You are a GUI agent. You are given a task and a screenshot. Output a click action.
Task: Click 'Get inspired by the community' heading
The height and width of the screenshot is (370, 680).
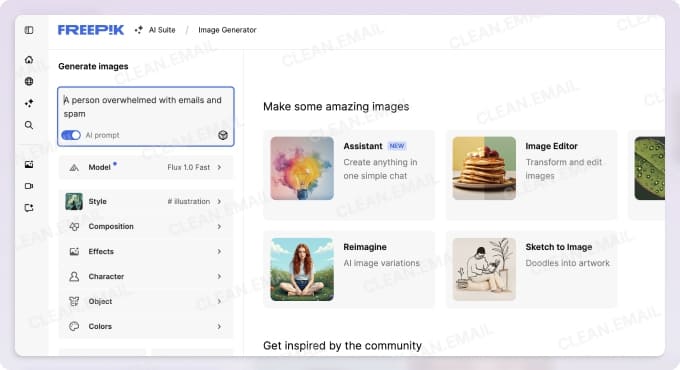(x=342, y=346)
